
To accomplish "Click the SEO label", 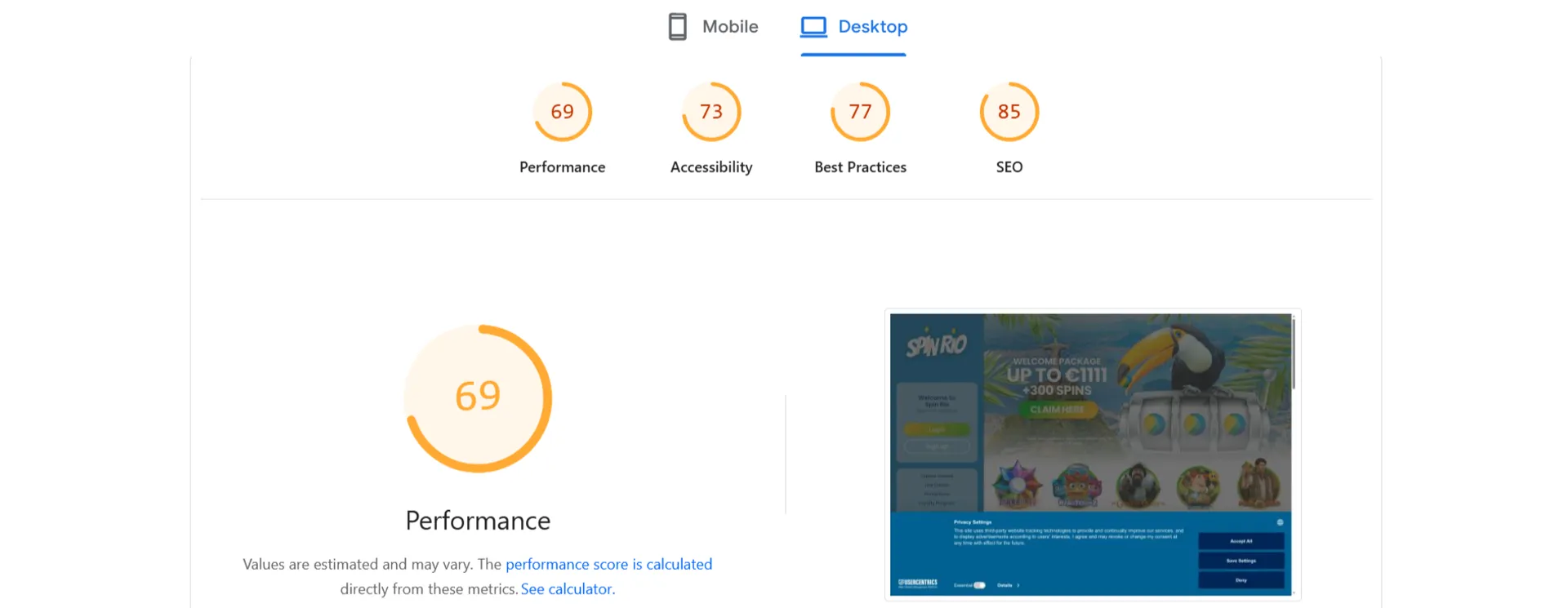I will (x=1009, y=167).
